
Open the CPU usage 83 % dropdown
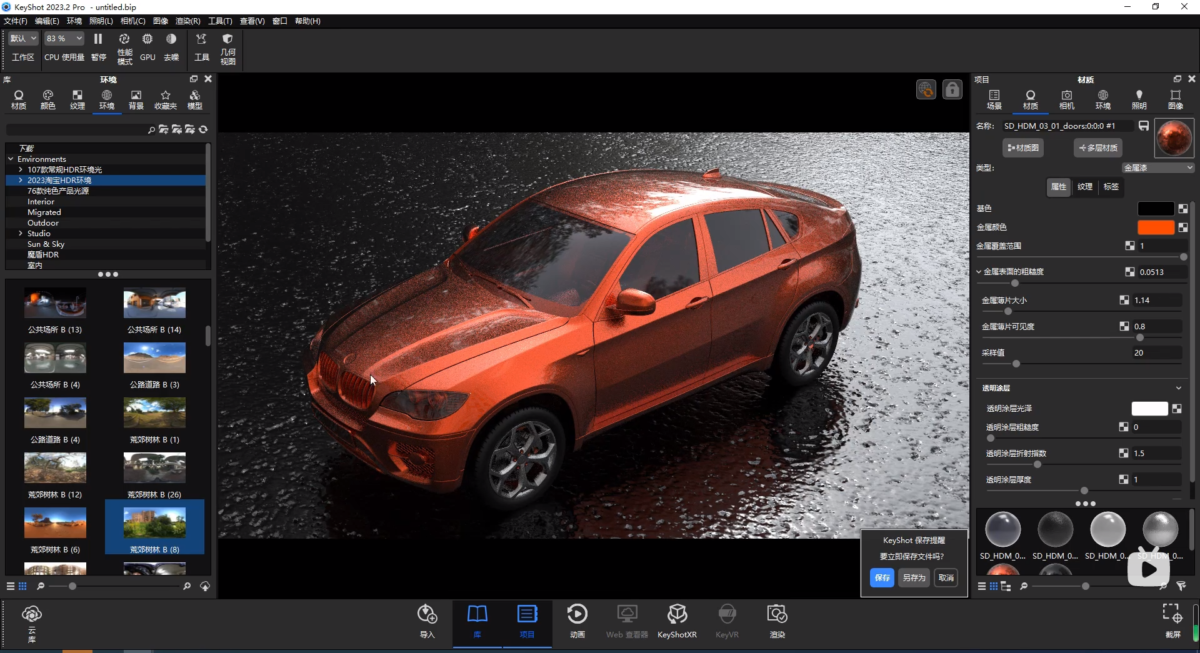[64, 38]
